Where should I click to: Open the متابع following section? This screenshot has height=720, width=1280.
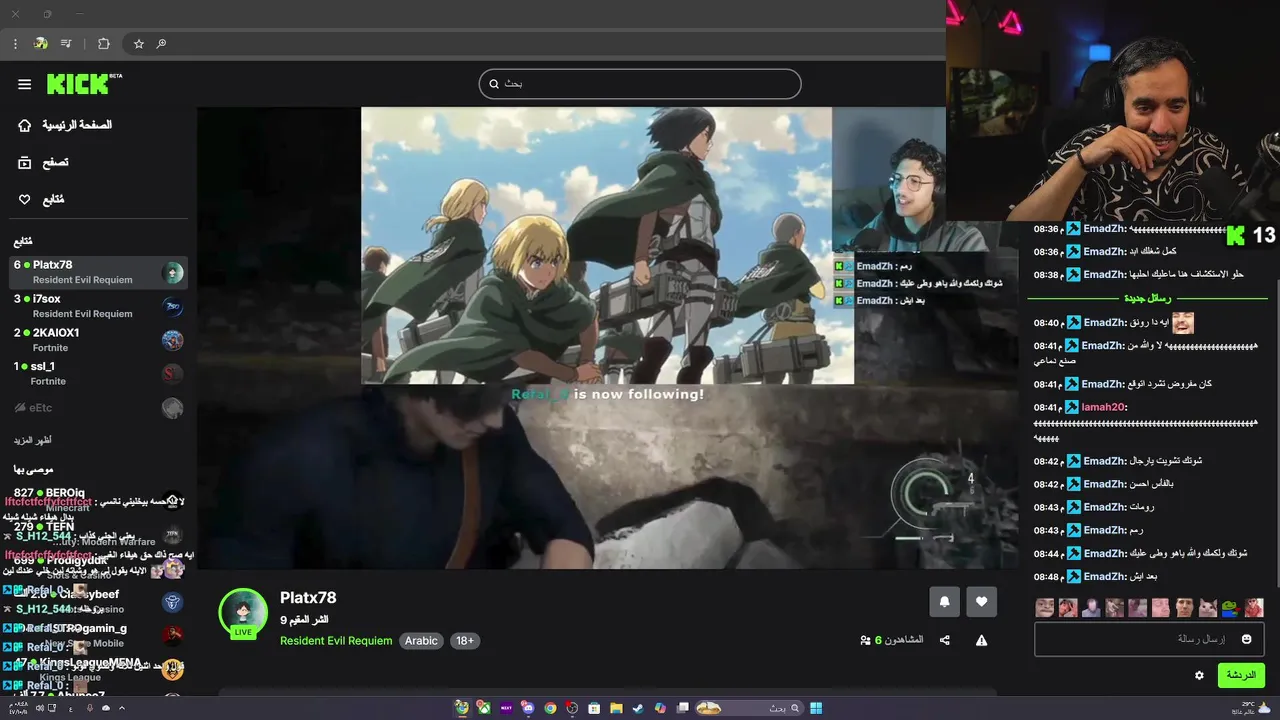pyautogui.click(x=41, y=199)
